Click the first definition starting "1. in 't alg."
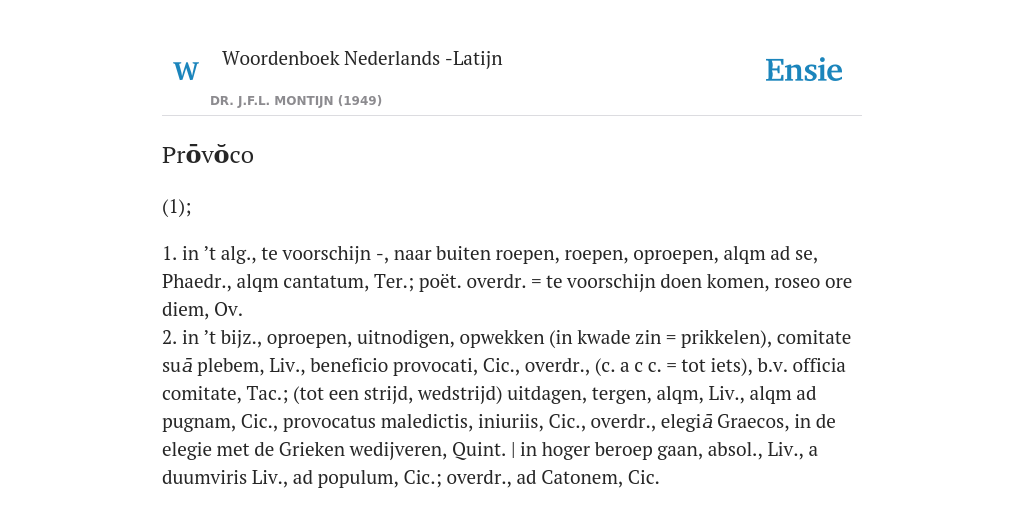Image resolution: width=1024 pixels, height=512 pixels. pos(507,281)
